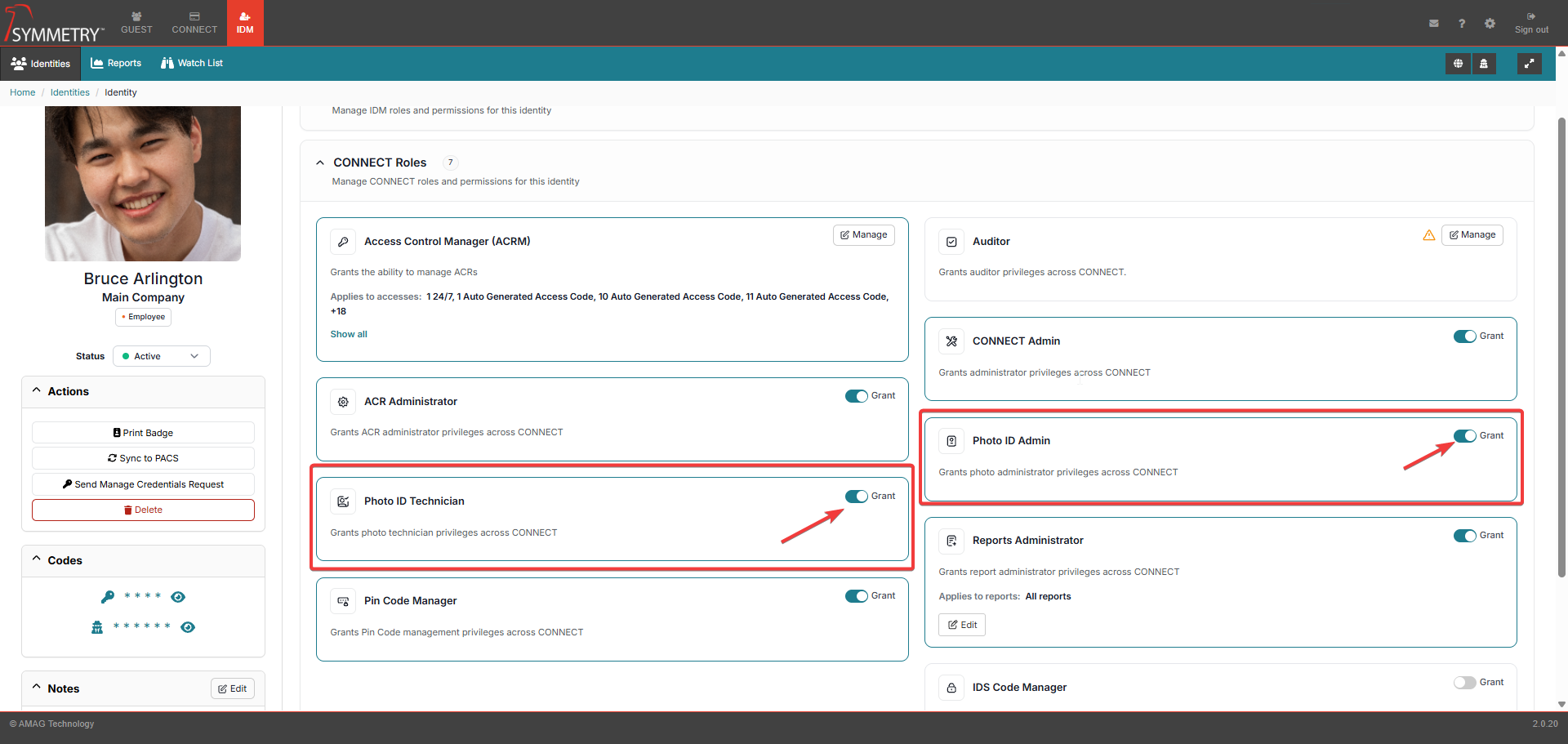
Task: Click Show all accesses link
Action: [349, 334]
